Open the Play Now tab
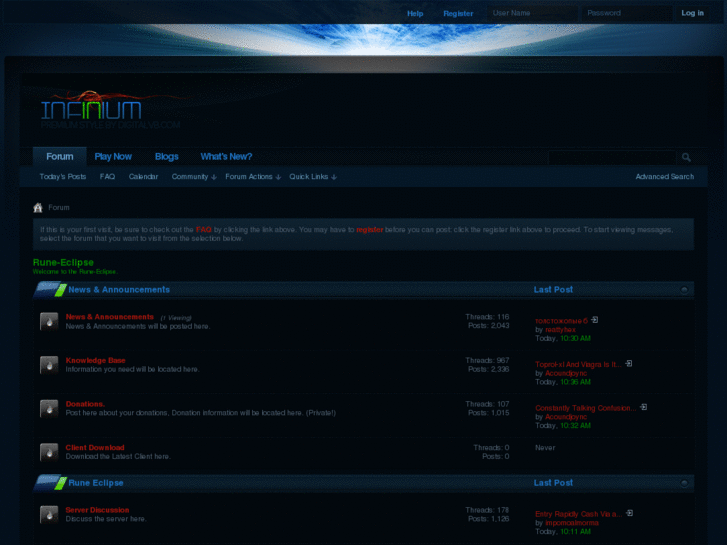This screenshot has width=727, height=545. coord(113,156)
